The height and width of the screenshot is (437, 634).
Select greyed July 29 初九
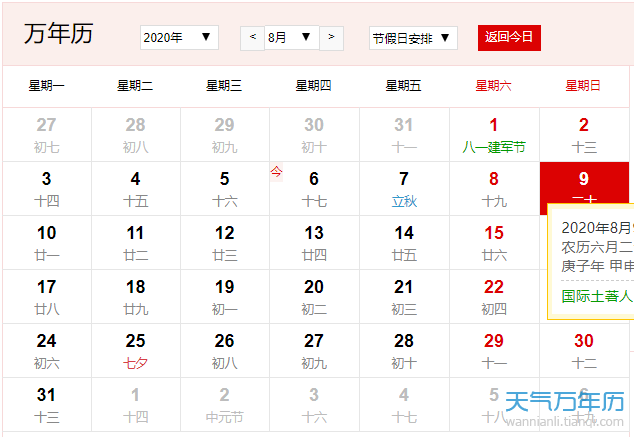(225, 135)
